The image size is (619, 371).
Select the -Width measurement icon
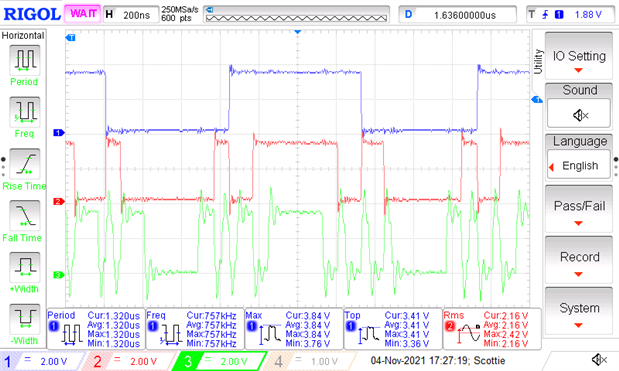pyautogui.click(x=24, y=319)
